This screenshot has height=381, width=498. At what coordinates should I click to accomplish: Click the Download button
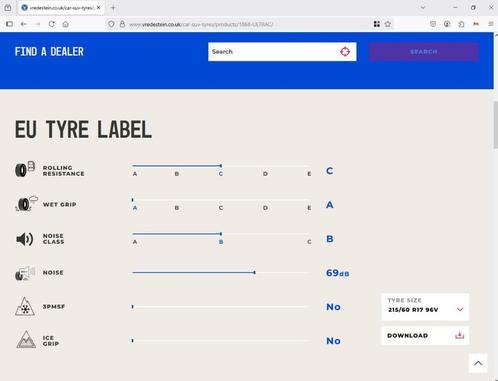pyautogui.click(x=425, y=335)
